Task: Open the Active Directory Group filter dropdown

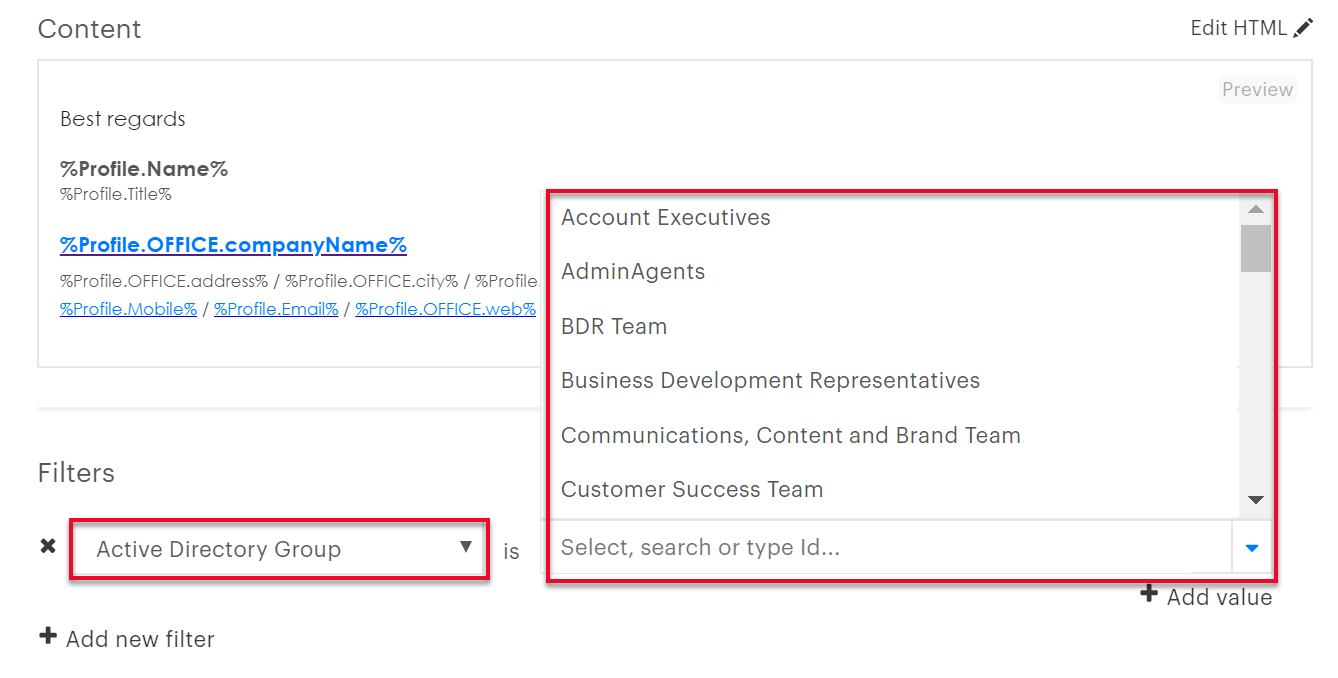Action: pos(278,549)
